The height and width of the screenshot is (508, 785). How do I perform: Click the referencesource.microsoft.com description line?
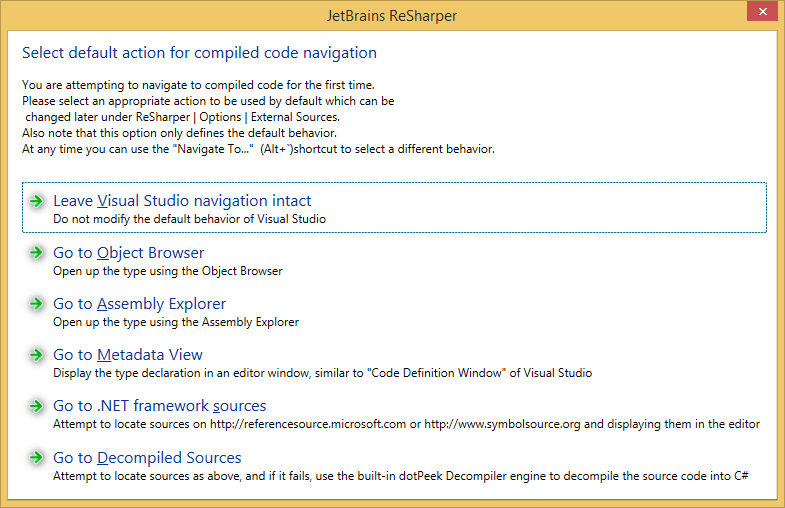pos(406,424)
